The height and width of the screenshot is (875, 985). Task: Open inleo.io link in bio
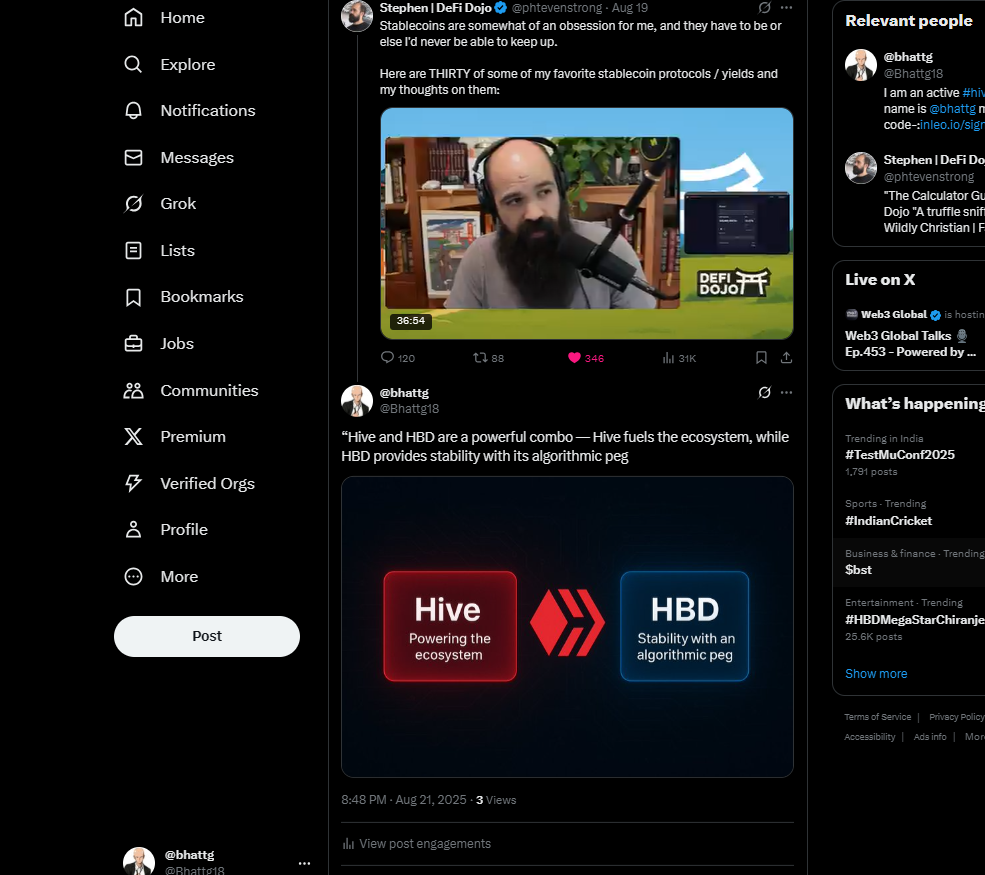click(952, 124)
